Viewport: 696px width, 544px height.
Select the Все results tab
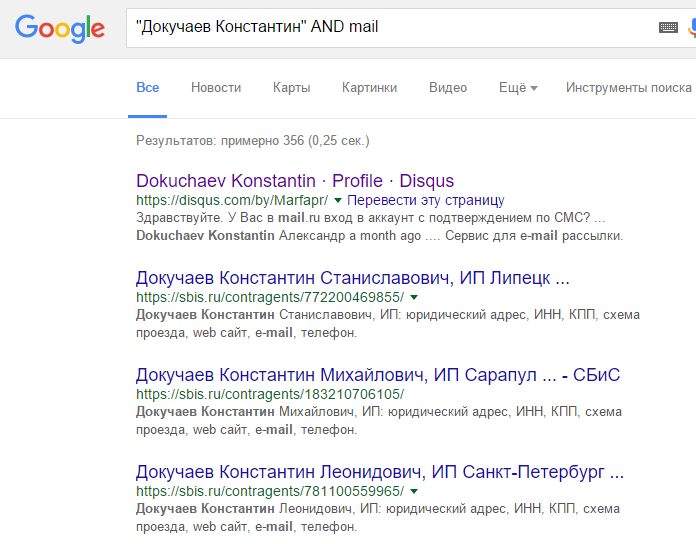click(148, 88)
